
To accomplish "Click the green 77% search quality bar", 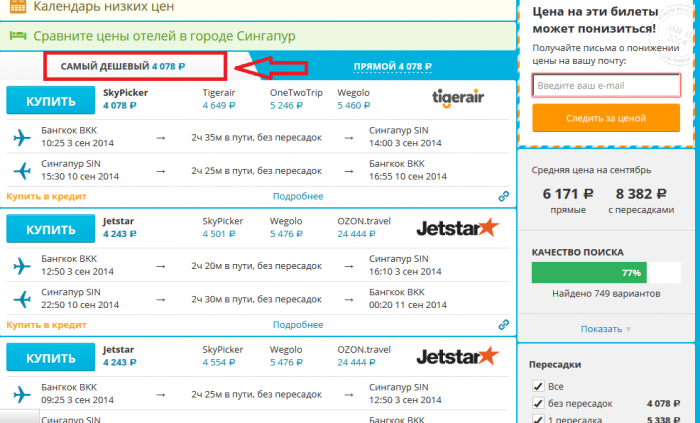I will pyautogui.click(x=589, y=272).
